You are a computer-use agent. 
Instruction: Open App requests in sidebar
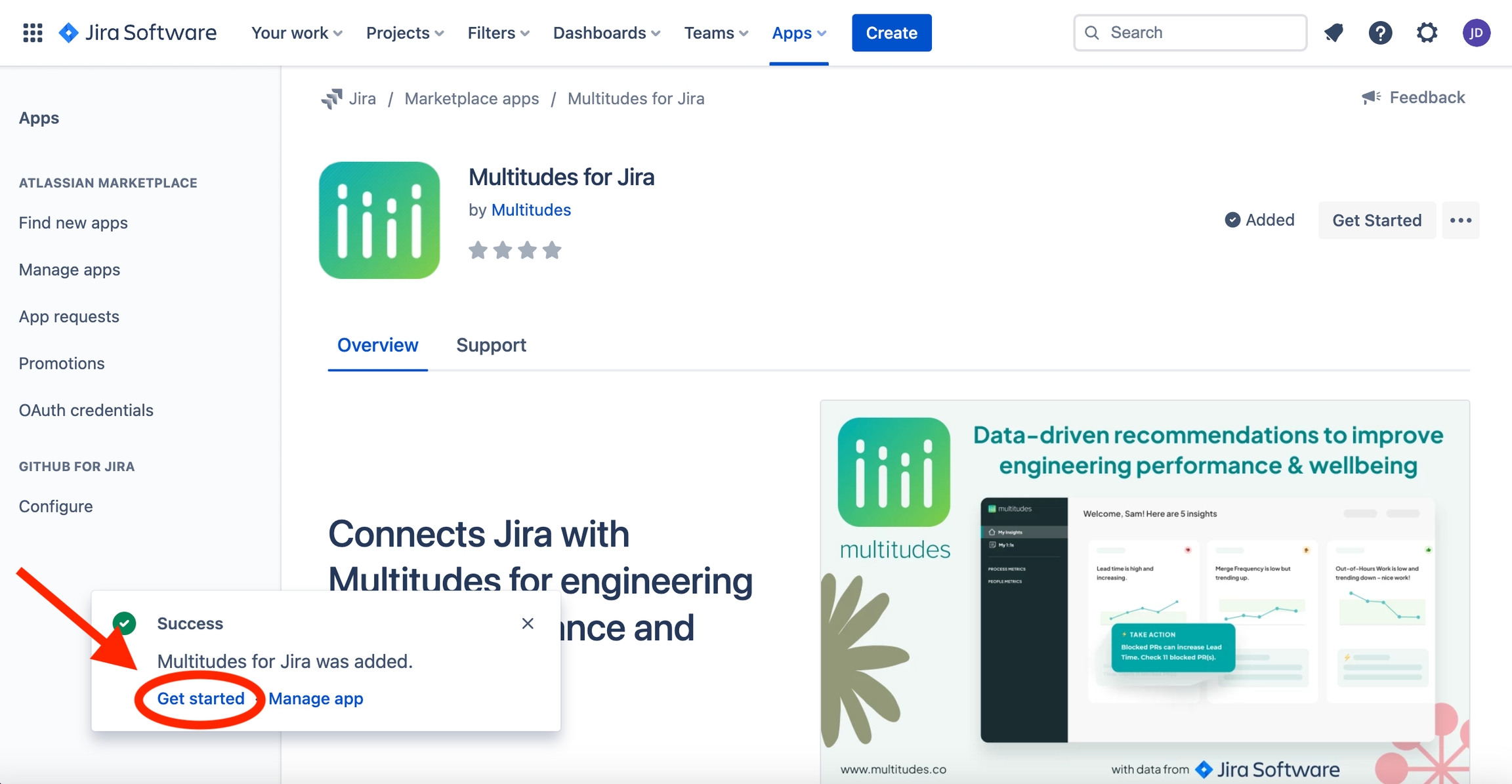pyautogui.click(x=69, y=316)
